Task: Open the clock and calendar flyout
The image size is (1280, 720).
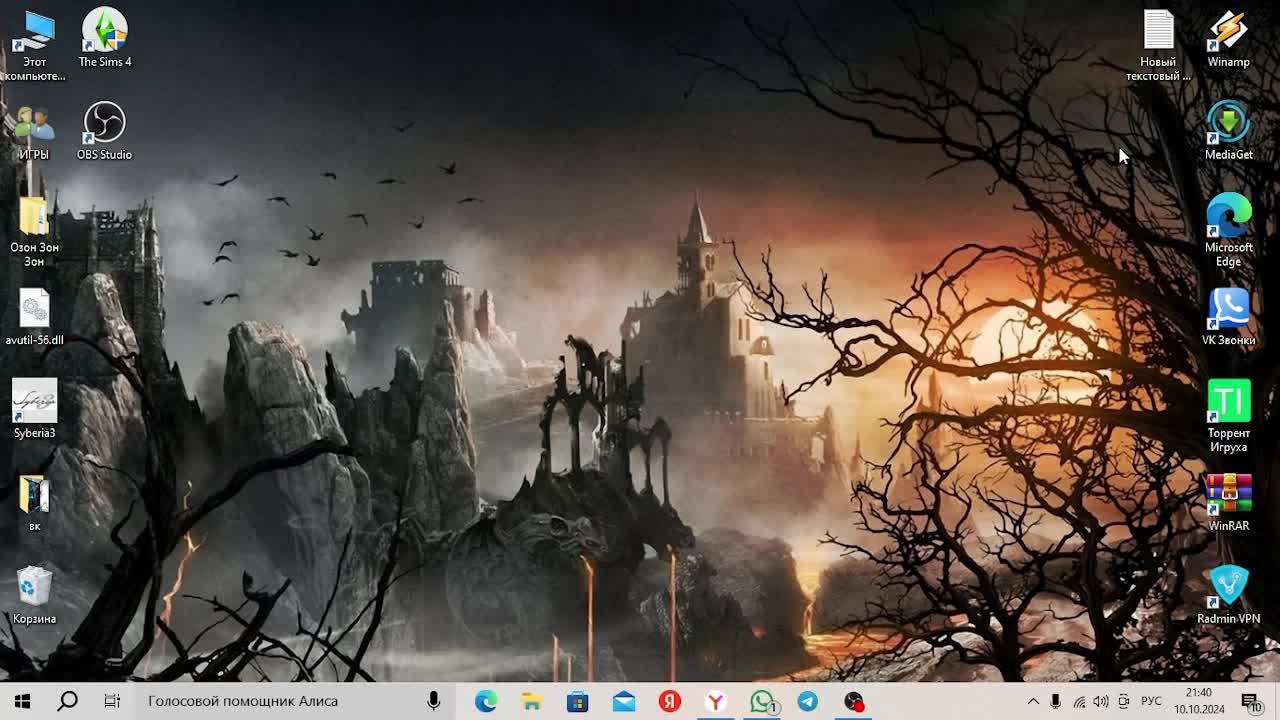Action: click(x=1199, y=701)
